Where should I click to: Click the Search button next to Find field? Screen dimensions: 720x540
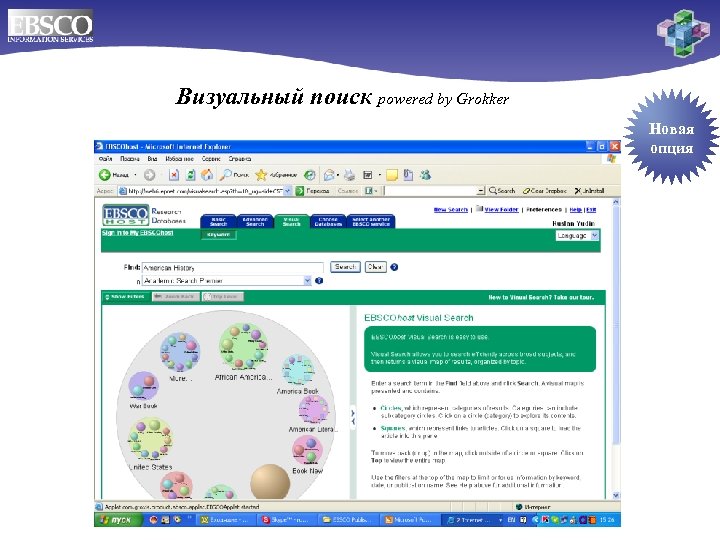[345, 267]
